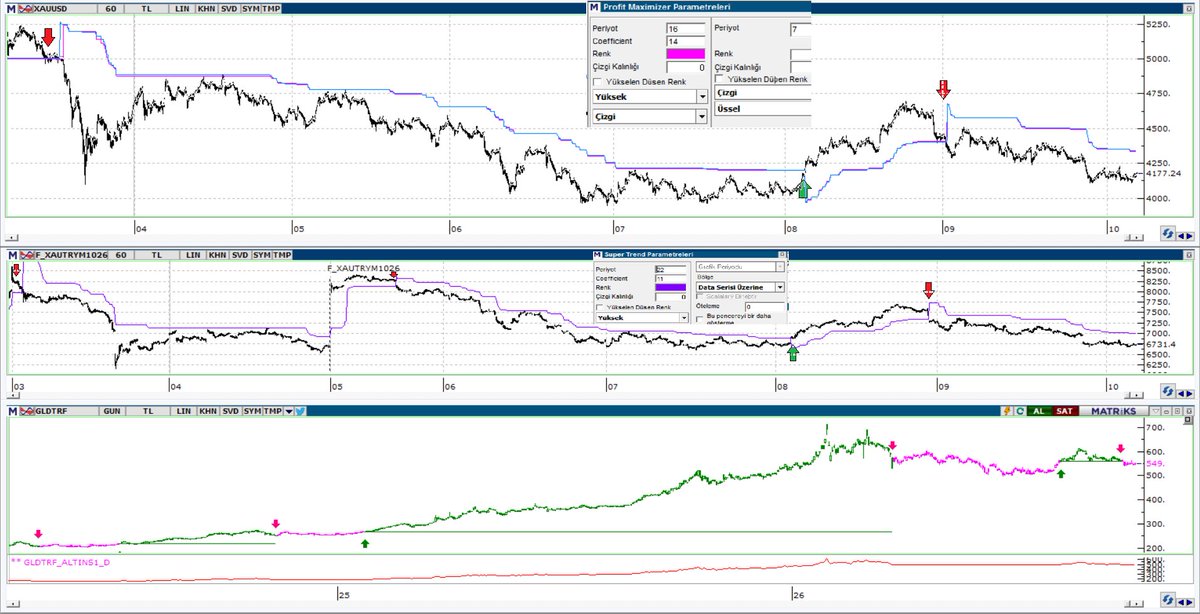1200x614 pixels.
Task: Click the Matriks M icon of XAUUSD chart
Action: click(11, 9)
